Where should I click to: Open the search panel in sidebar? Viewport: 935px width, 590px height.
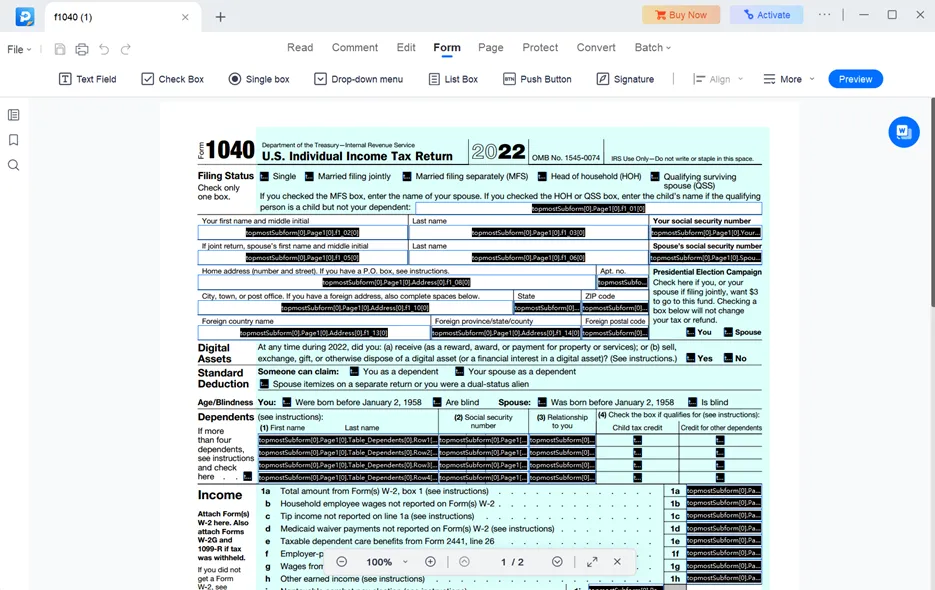13,165
